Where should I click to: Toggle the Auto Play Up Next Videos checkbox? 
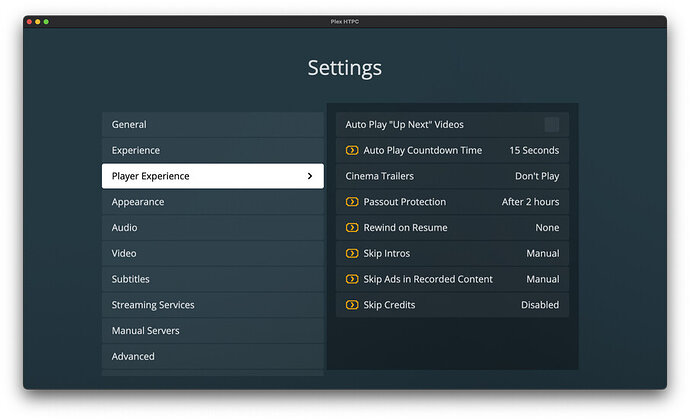[552, 125]
